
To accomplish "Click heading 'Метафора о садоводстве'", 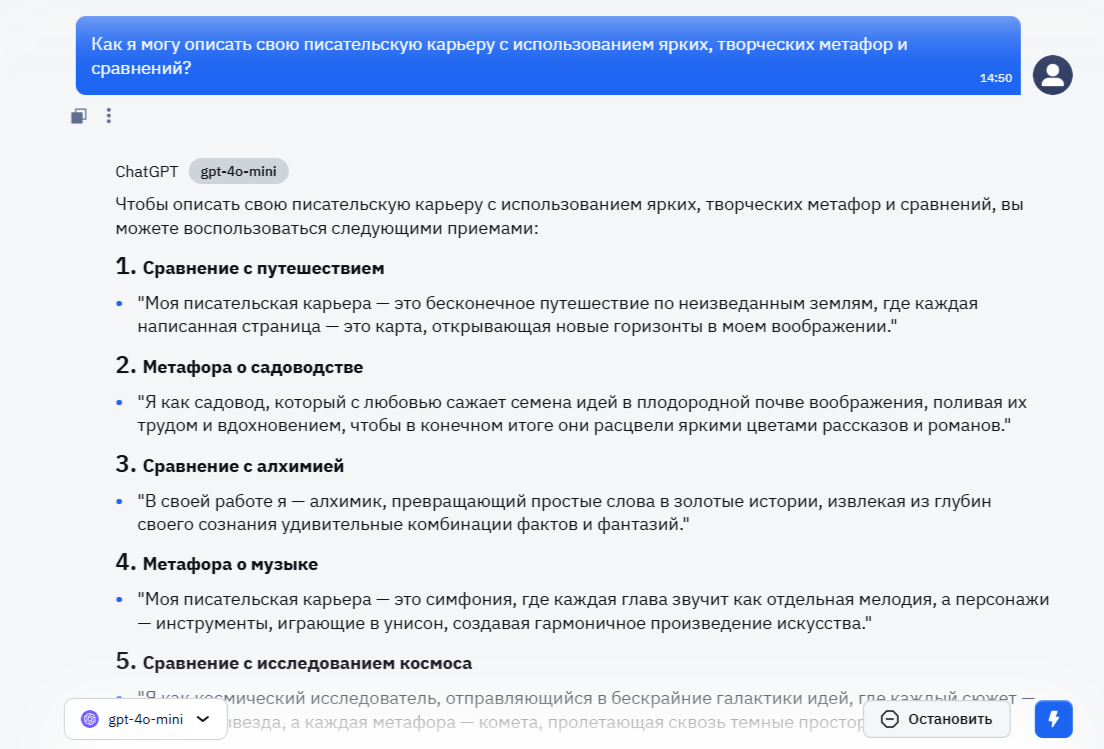I will tap(253, 367).
